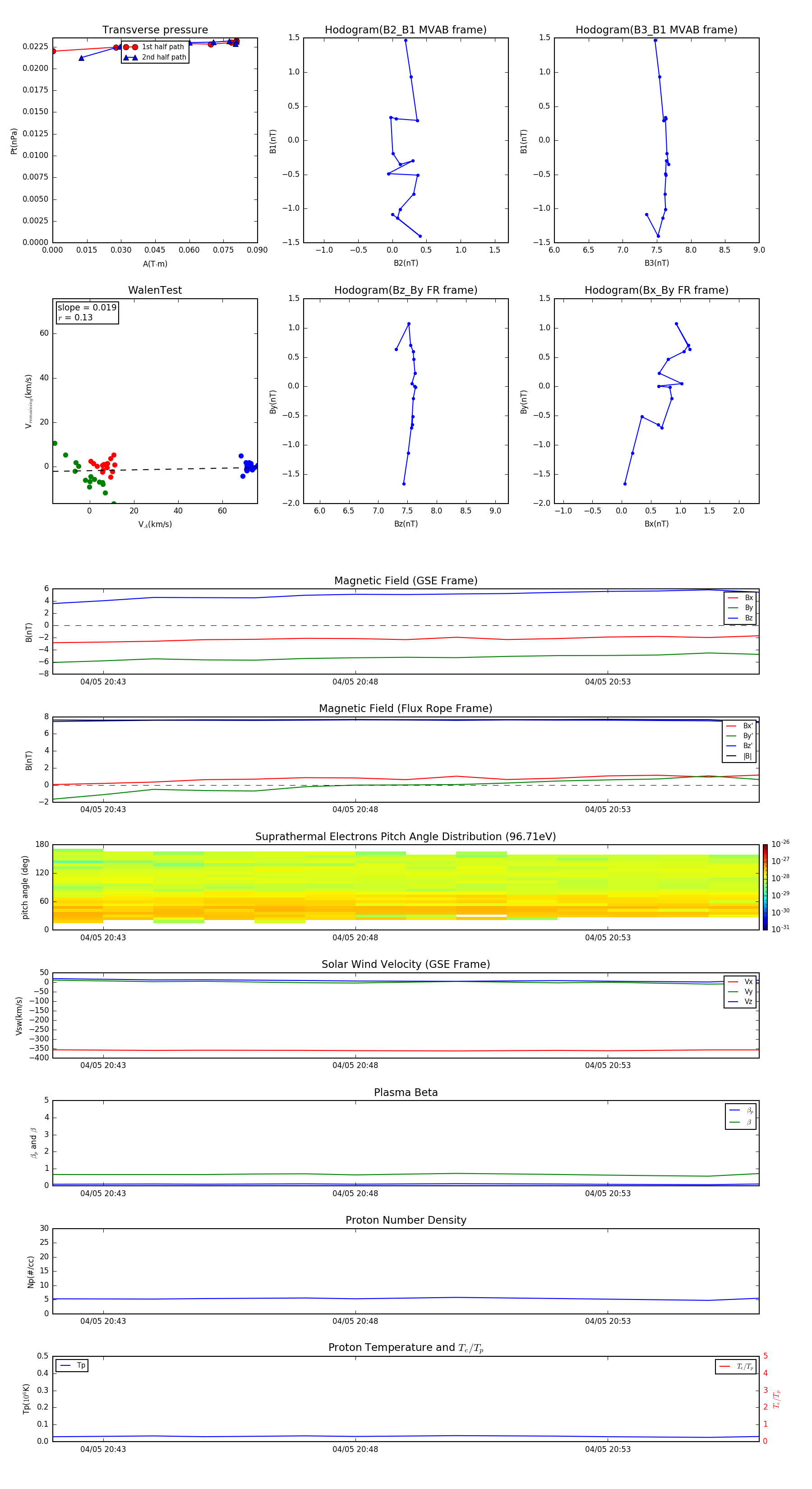Click the green β entry in the Plasma Beta legend
Screen dimensions: 812x1489
[741, 1122]
